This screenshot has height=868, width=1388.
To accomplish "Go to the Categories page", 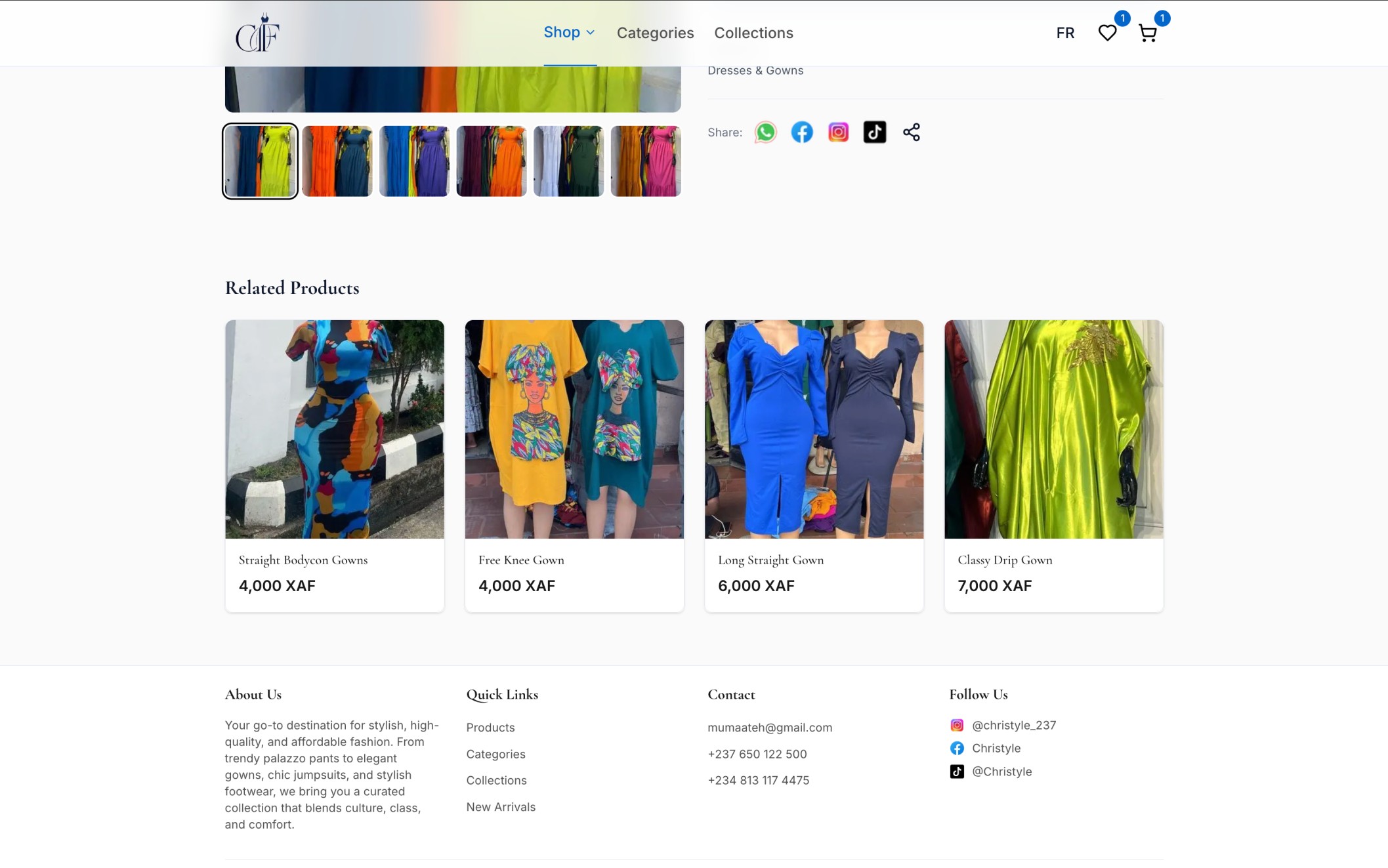I will coord(655,33).
